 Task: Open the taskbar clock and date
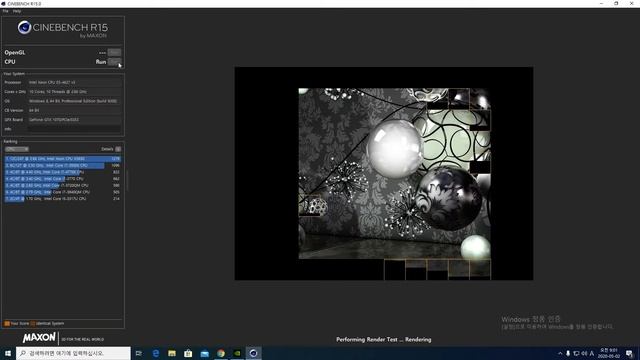(x=609, y=353)
